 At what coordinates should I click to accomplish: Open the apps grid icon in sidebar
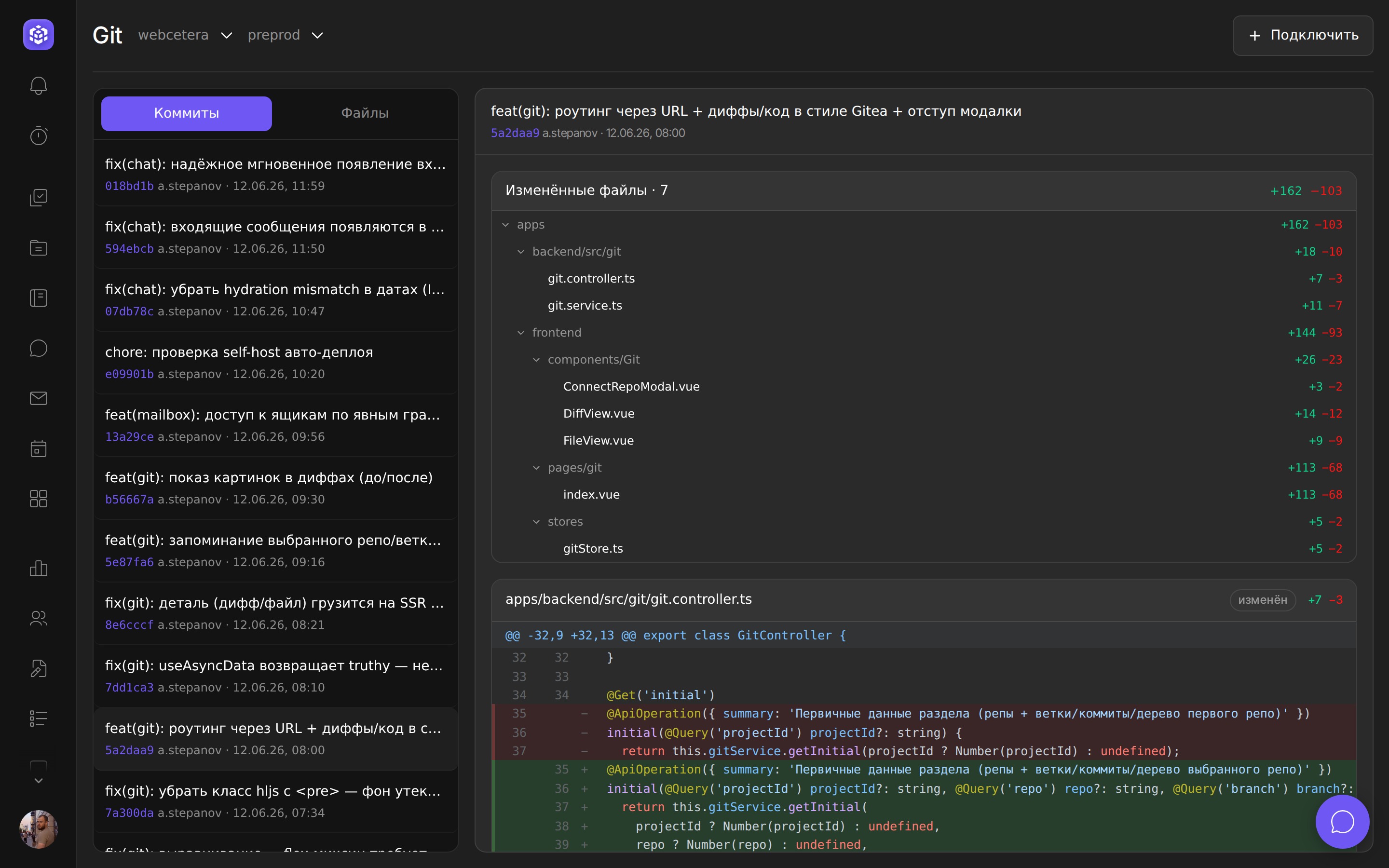tap(39, 498)
